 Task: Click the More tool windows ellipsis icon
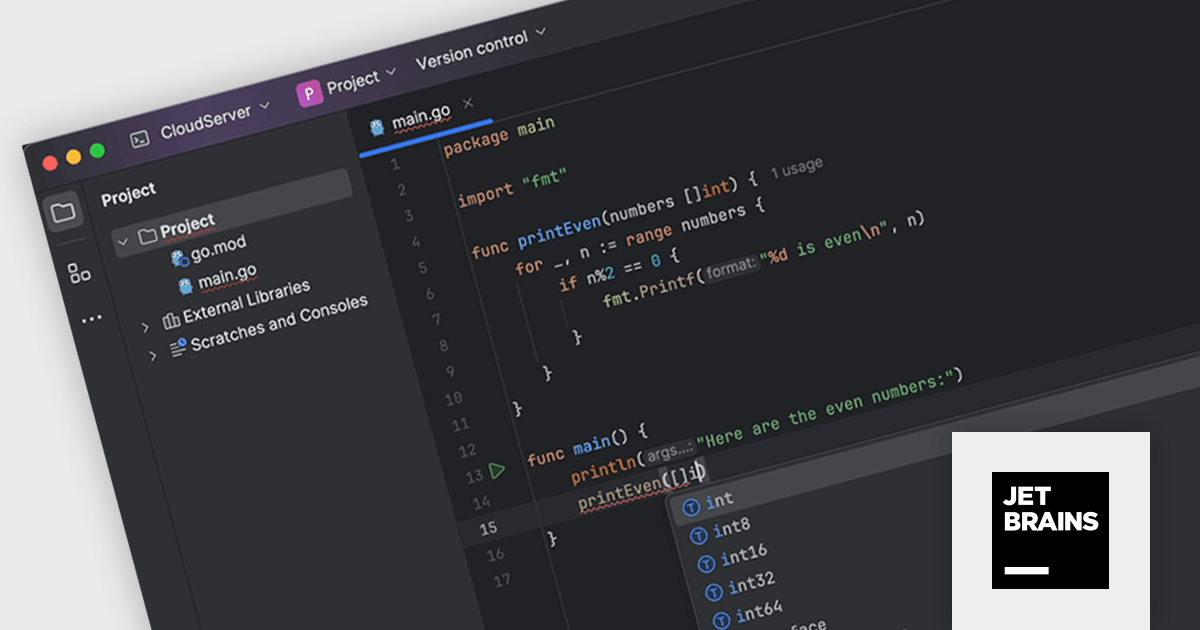point(91,318)
